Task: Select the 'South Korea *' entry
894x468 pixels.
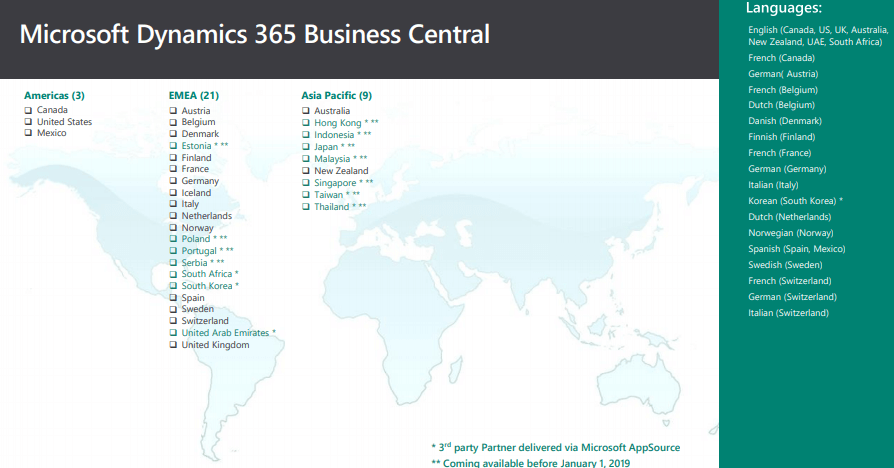Action: [210, 286]
